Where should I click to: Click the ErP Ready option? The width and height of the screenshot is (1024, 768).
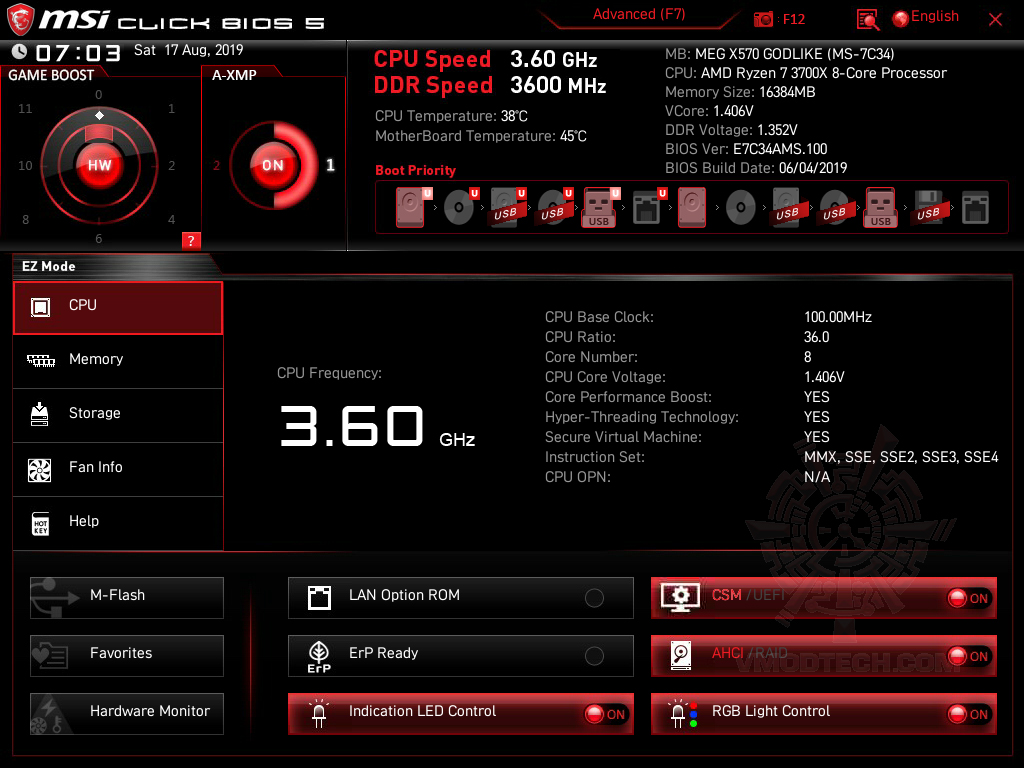click(460, 655)
